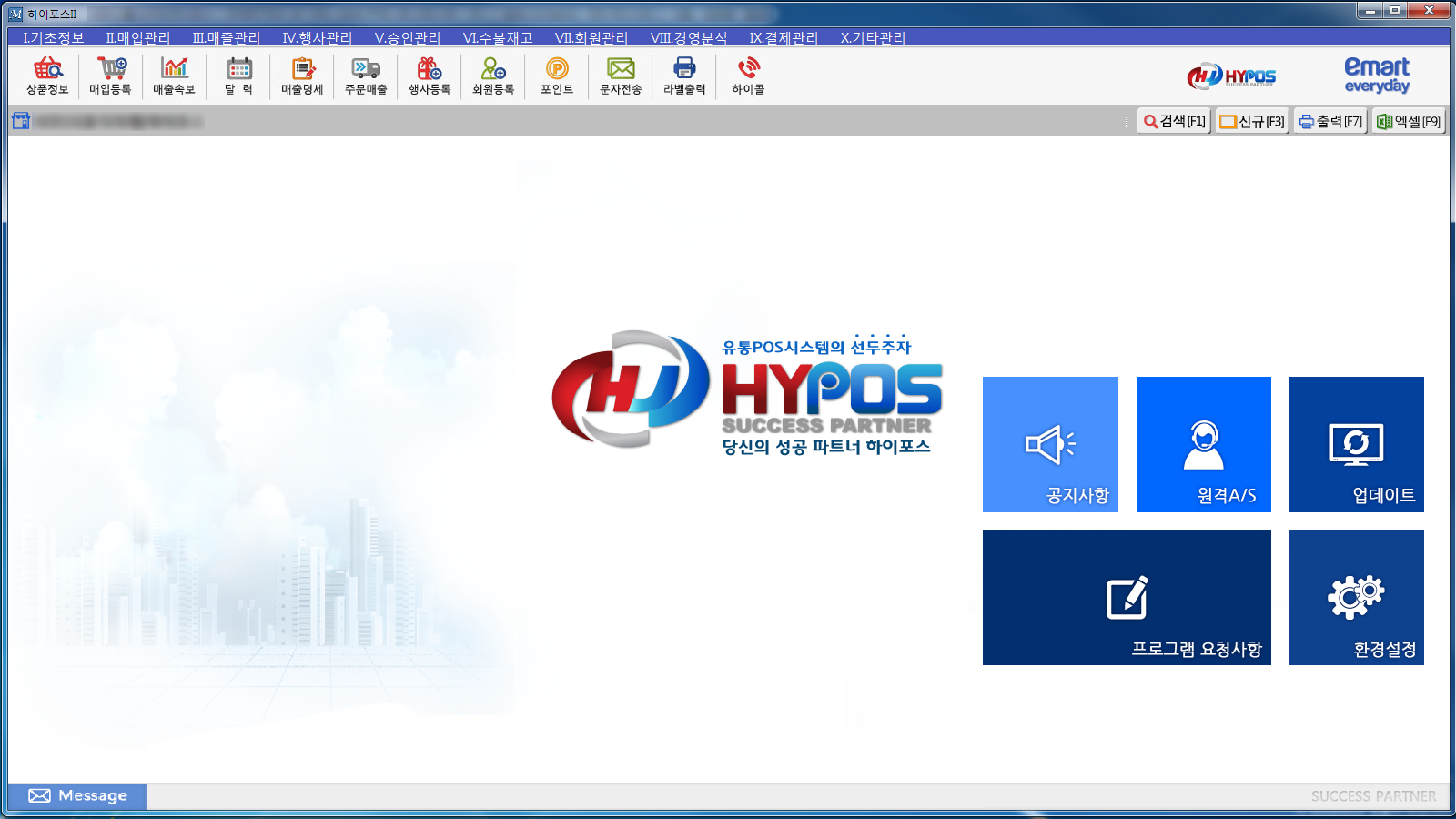1456x819 pixels.
Task: Open the 매출속보 sales report tool
Action: 174,76
